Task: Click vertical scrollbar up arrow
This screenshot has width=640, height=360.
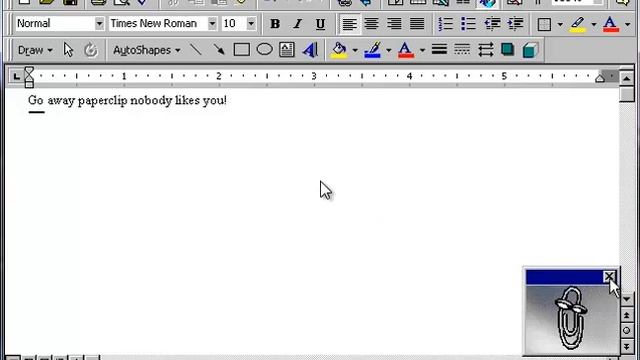Action: point(627,78)
